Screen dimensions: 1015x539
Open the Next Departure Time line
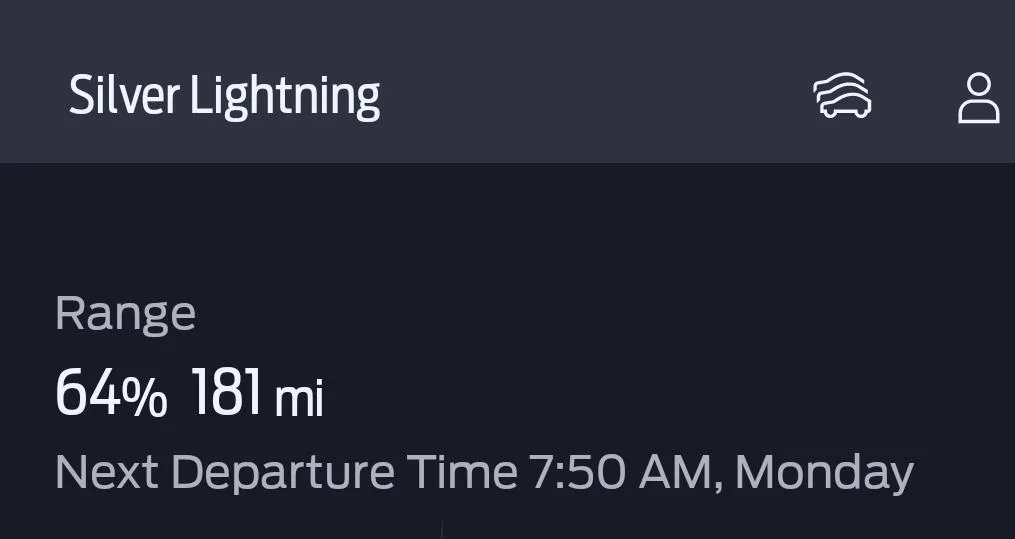[484, 473]
